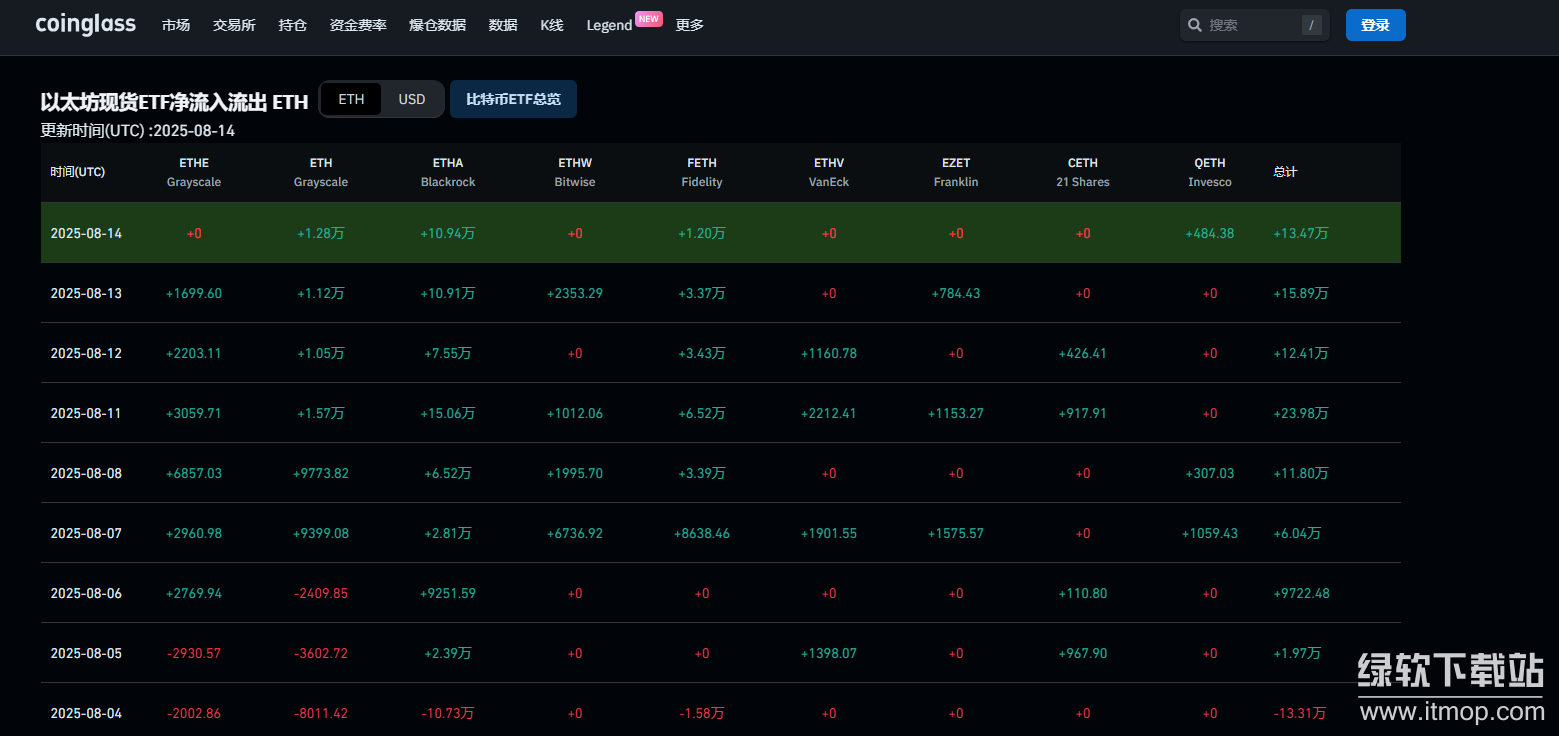Open the 交易所 nav item
This screenshot has height=736, width=1559.
[x=234, y=25]
